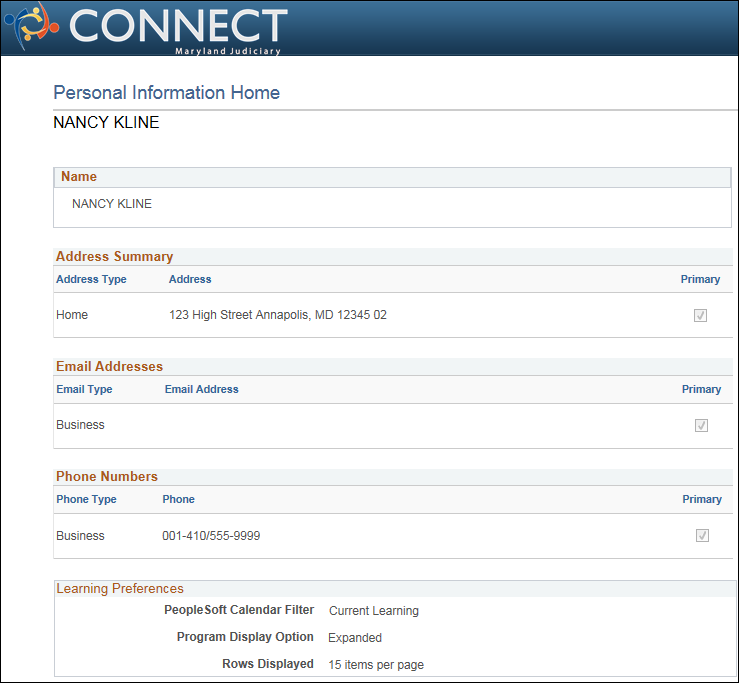The image size is (739, 683).
Task: Click the Learning Preferences section heading
Action: [x=120, y=588]
